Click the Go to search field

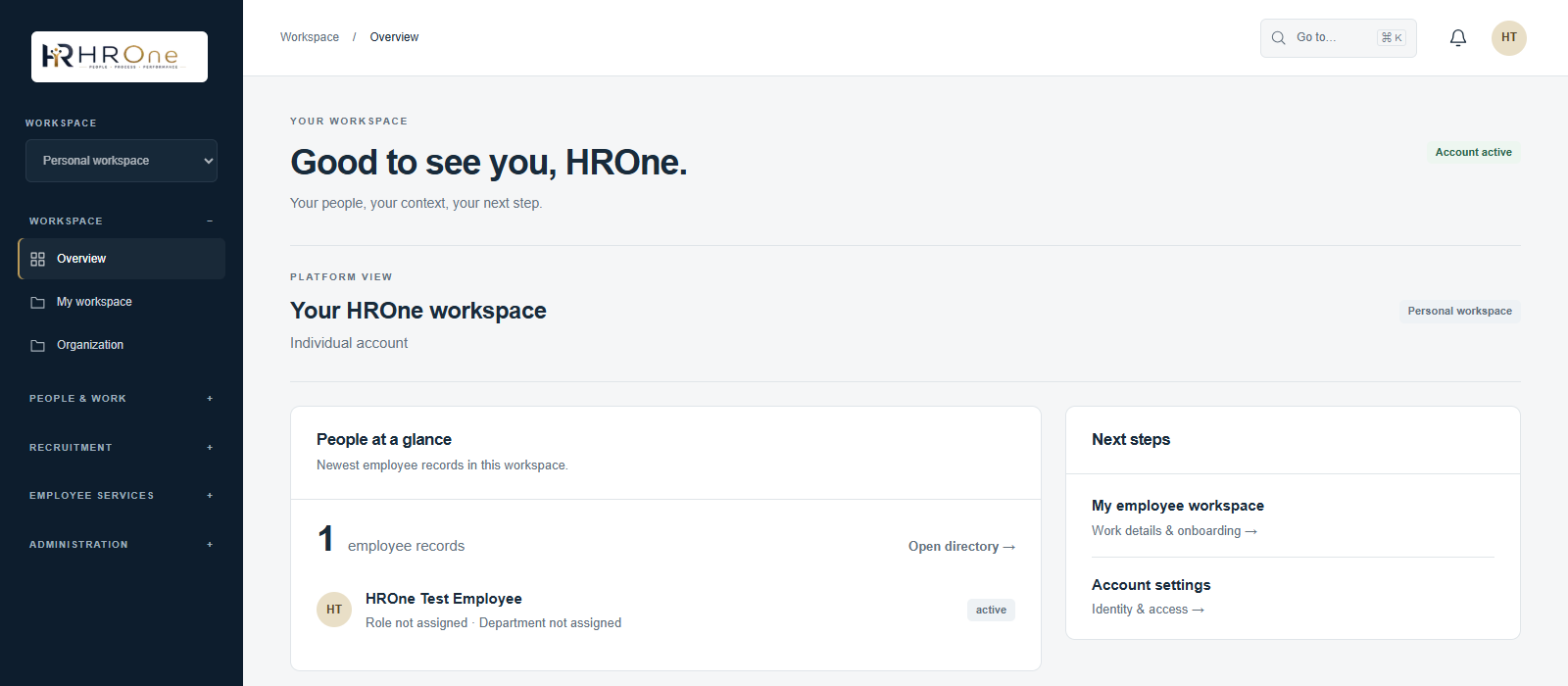point(1339,38)
